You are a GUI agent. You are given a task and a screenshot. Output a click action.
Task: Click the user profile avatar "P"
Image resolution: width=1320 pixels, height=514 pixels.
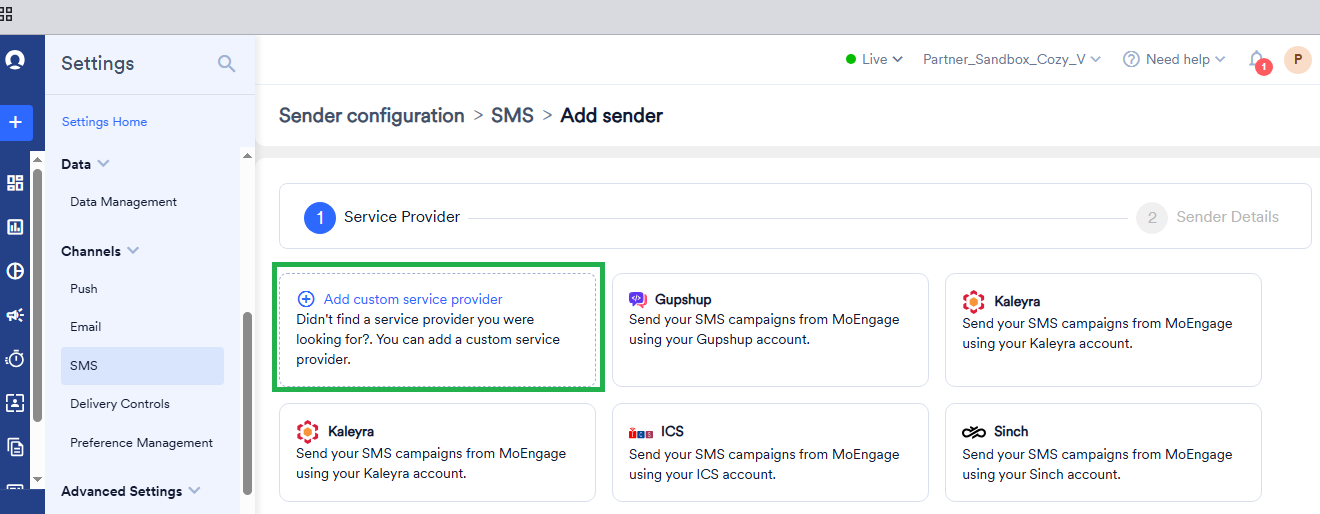click(x=1297, y=60)
